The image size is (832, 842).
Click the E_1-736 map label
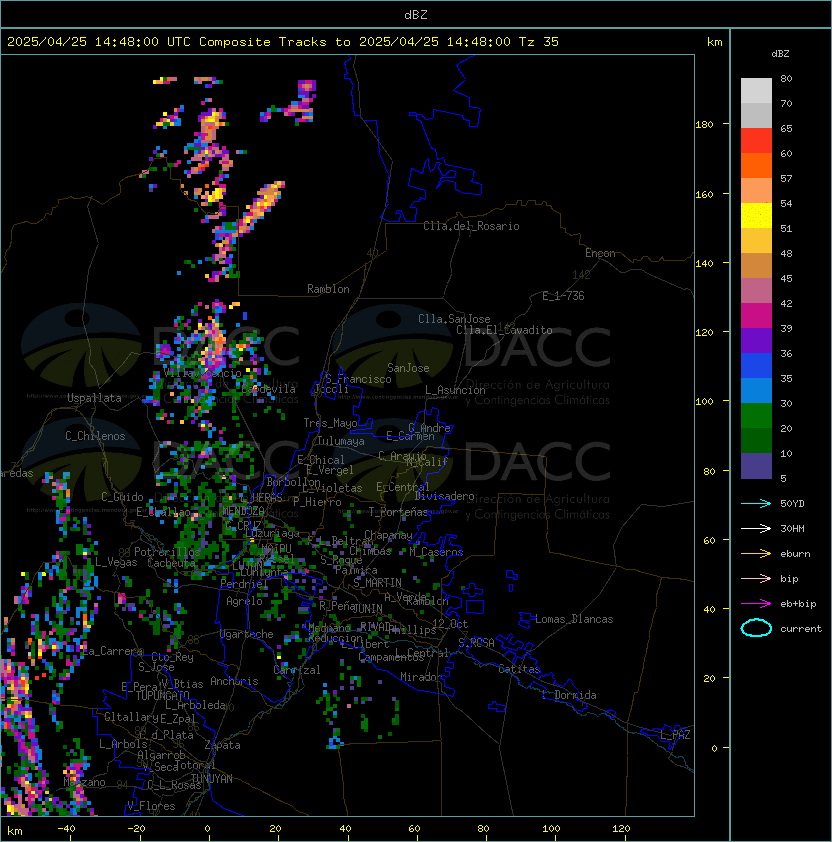click(x=563, y=296)
